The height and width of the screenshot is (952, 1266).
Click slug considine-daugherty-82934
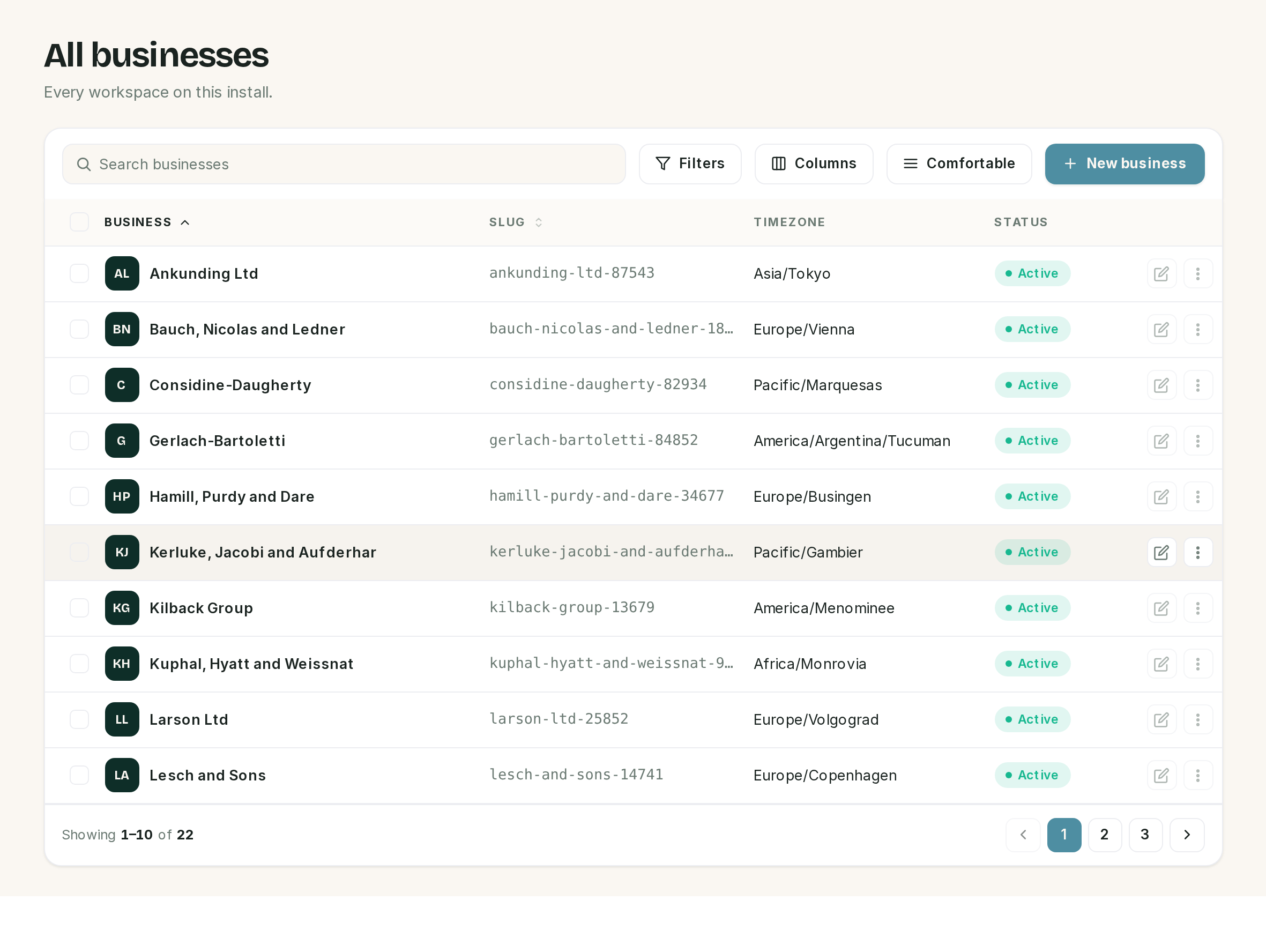tap(598, 385)
